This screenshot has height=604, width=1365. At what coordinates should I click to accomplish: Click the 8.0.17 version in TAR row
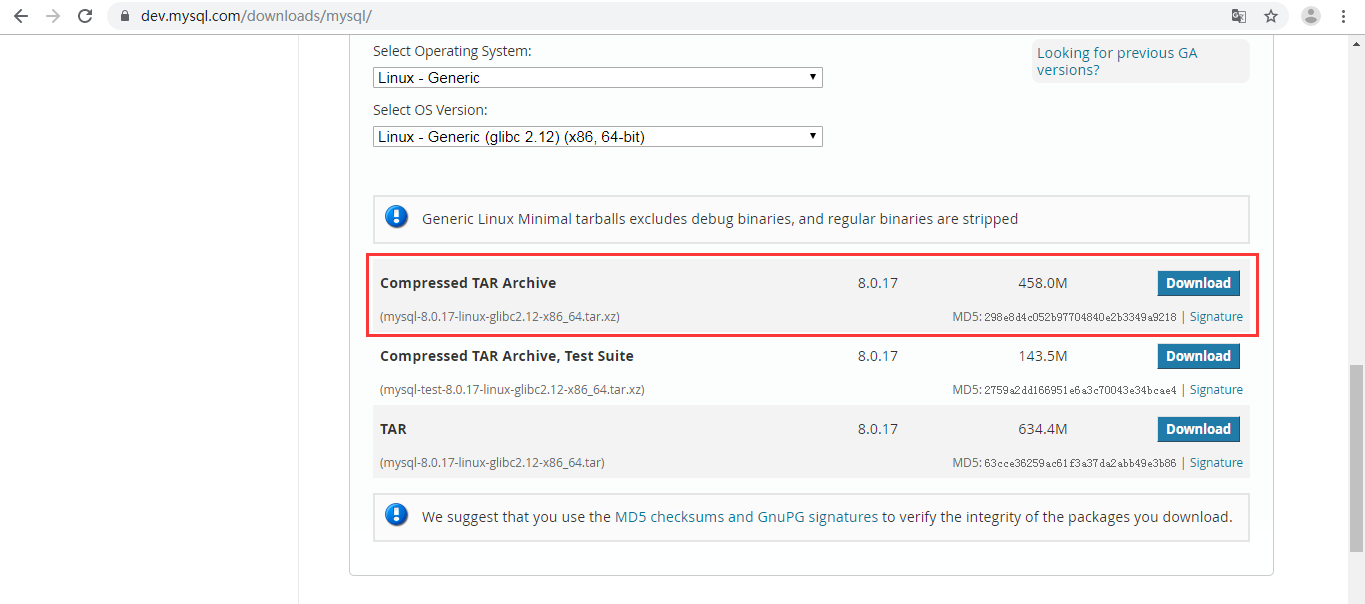point(878,429)
